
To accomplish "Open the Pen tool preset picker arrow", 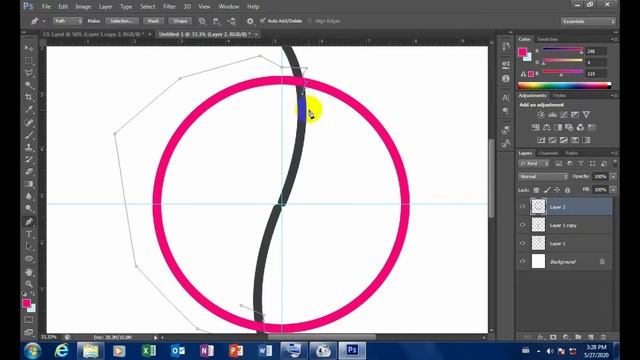I will pos(44,21).
